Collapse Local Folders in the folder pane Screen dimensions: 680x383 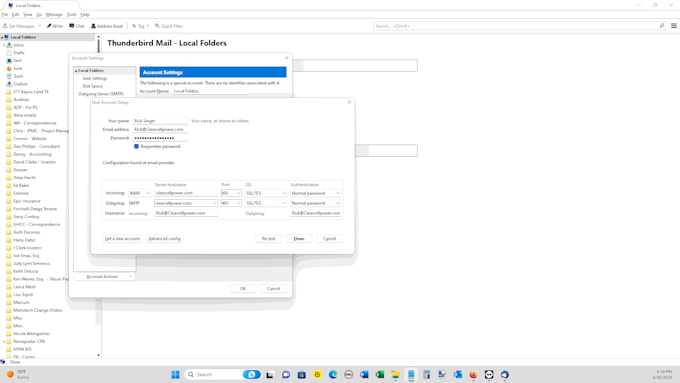point(2,37)
